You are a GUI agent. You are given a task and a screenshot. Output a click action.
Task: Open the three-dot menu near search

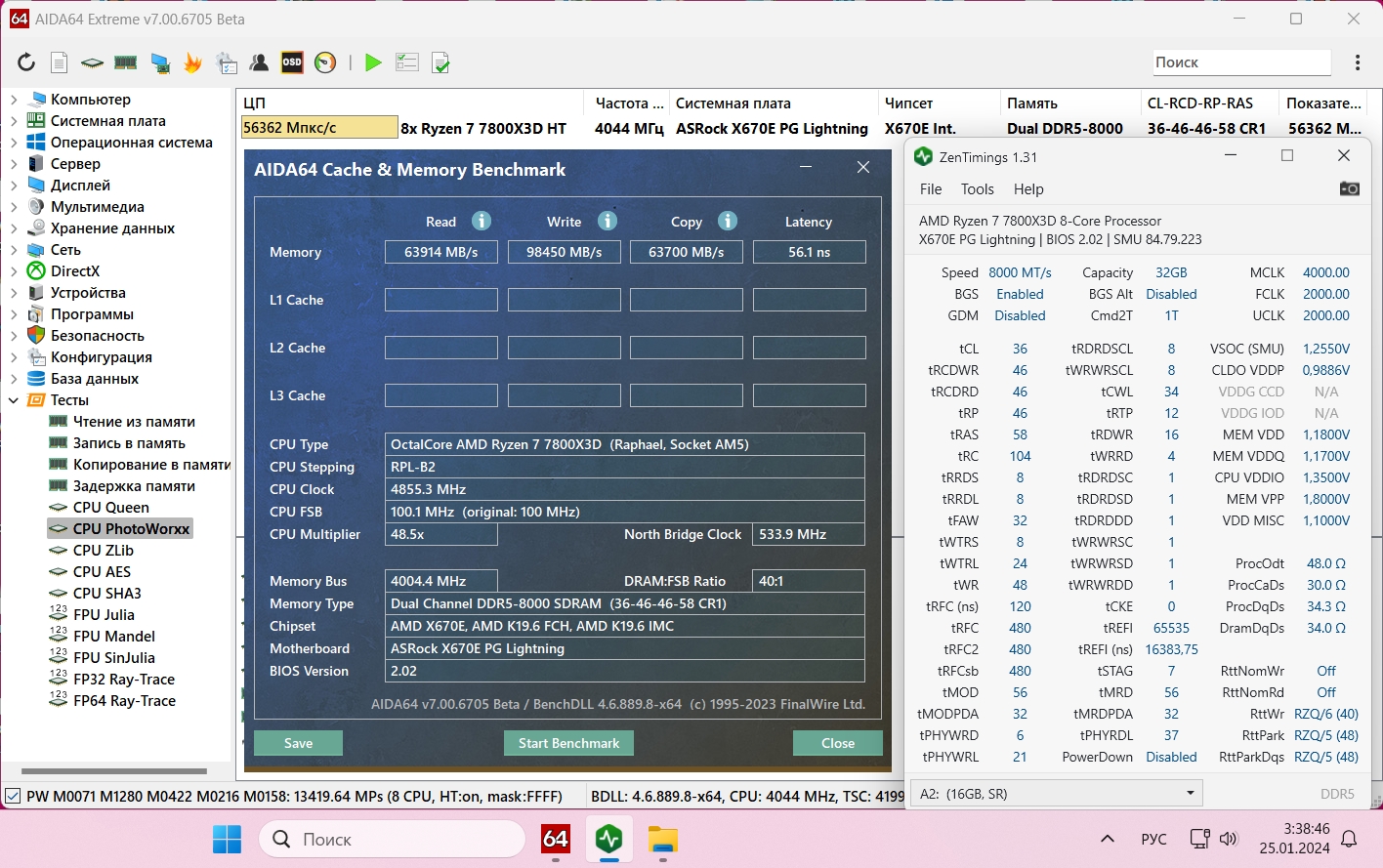coord(1358,62)
